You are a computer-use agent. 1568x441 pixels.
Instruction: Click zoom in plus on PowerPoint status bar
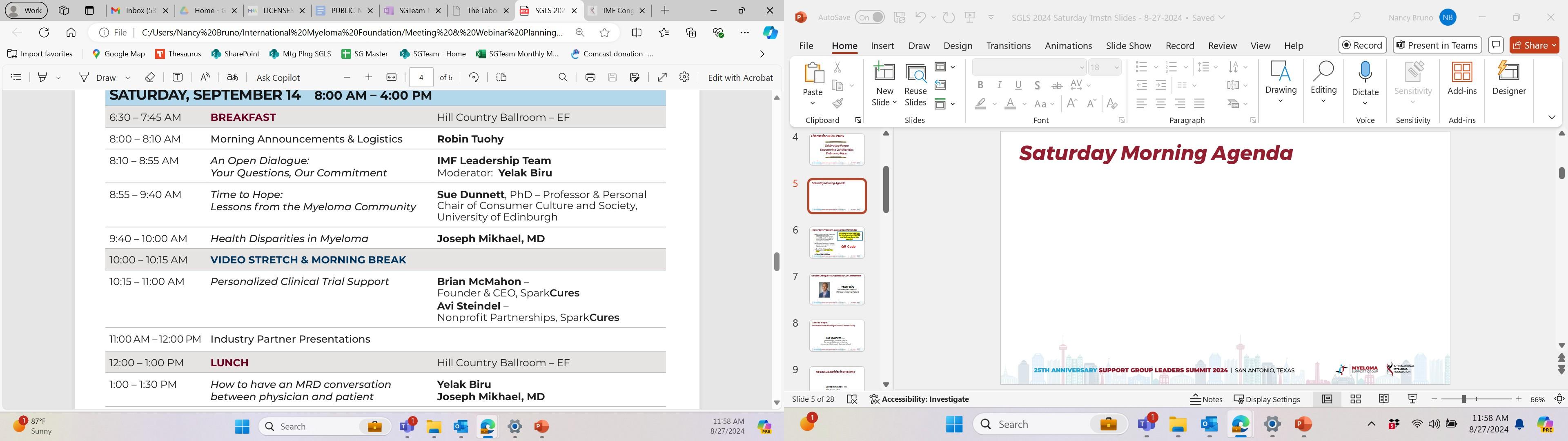pos(1519,399)
